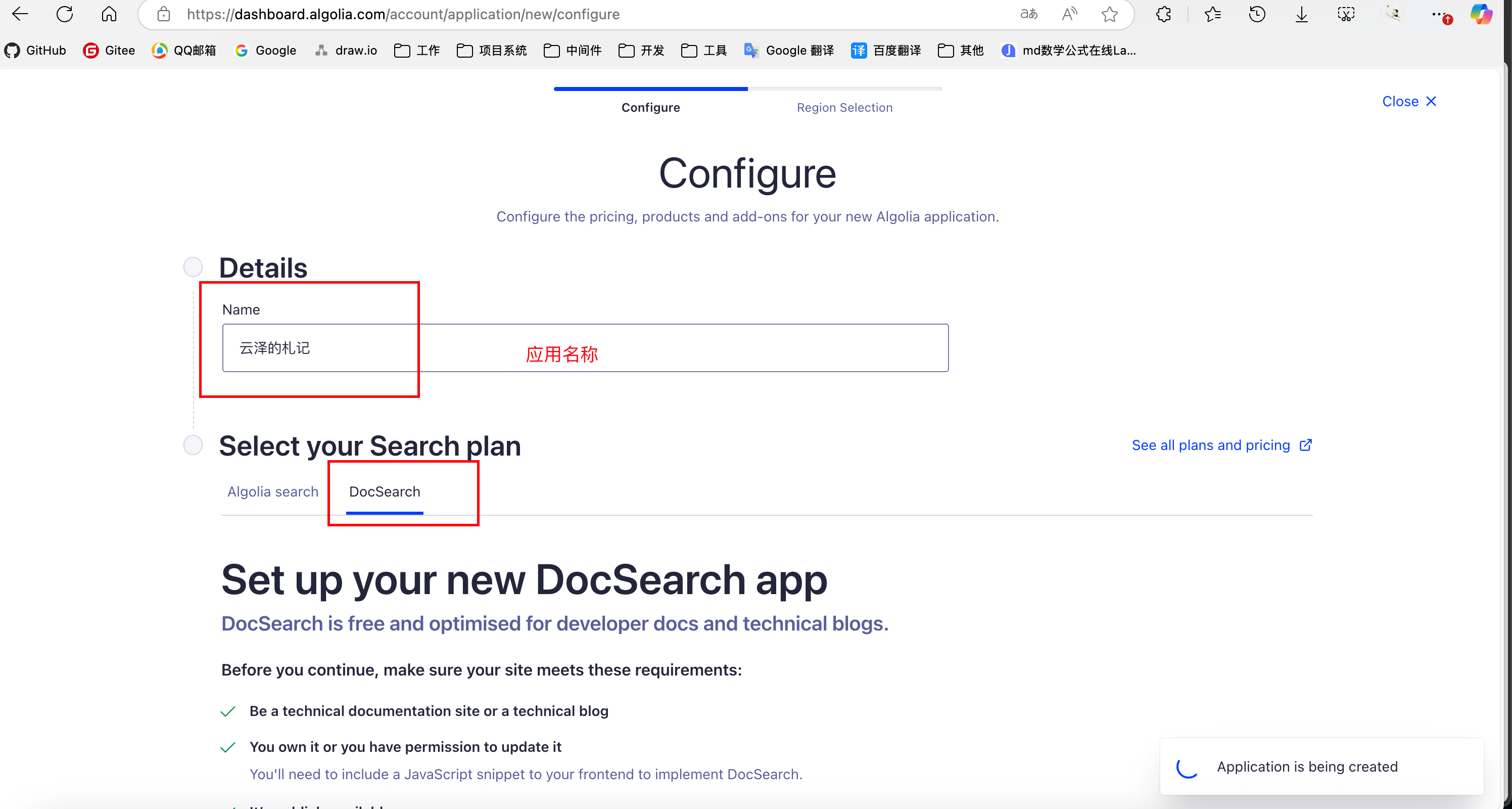The width and height of the screenshot is (1512, 809).
Task: Open GitHub bookmark
Action: click(x=35, y=51)
